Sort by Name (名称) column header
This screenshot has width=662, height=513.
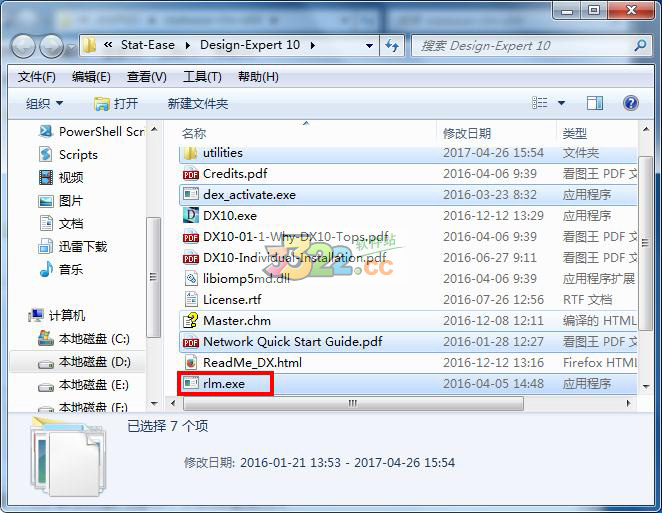click(x=306, y=133)
